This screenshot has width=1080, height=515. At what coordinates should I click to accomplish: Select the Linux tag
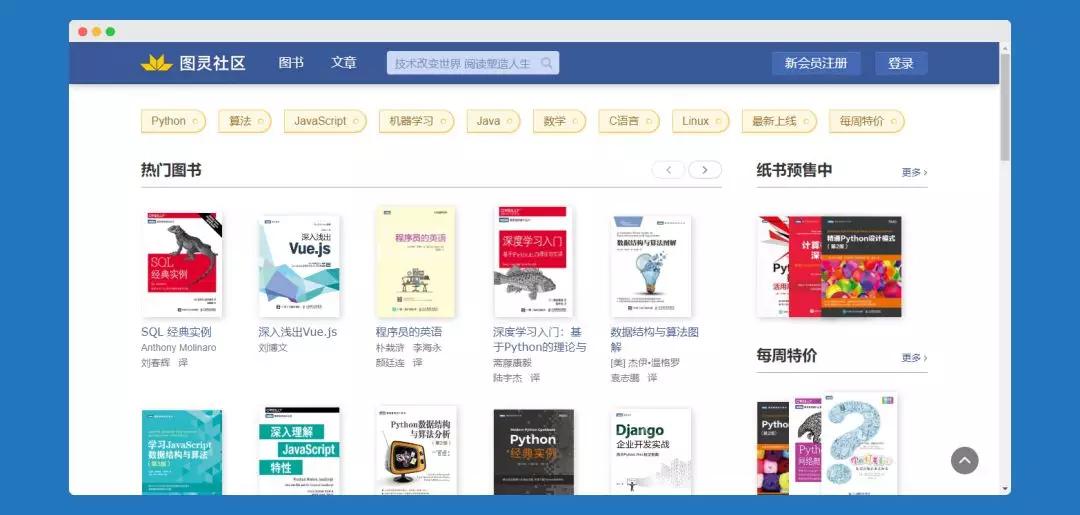pyautogui.click(x=700, y=121)
